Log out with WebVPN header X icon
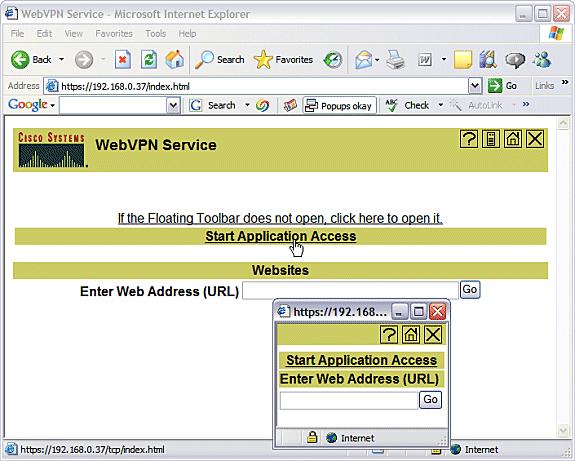 tap(535, 139)
